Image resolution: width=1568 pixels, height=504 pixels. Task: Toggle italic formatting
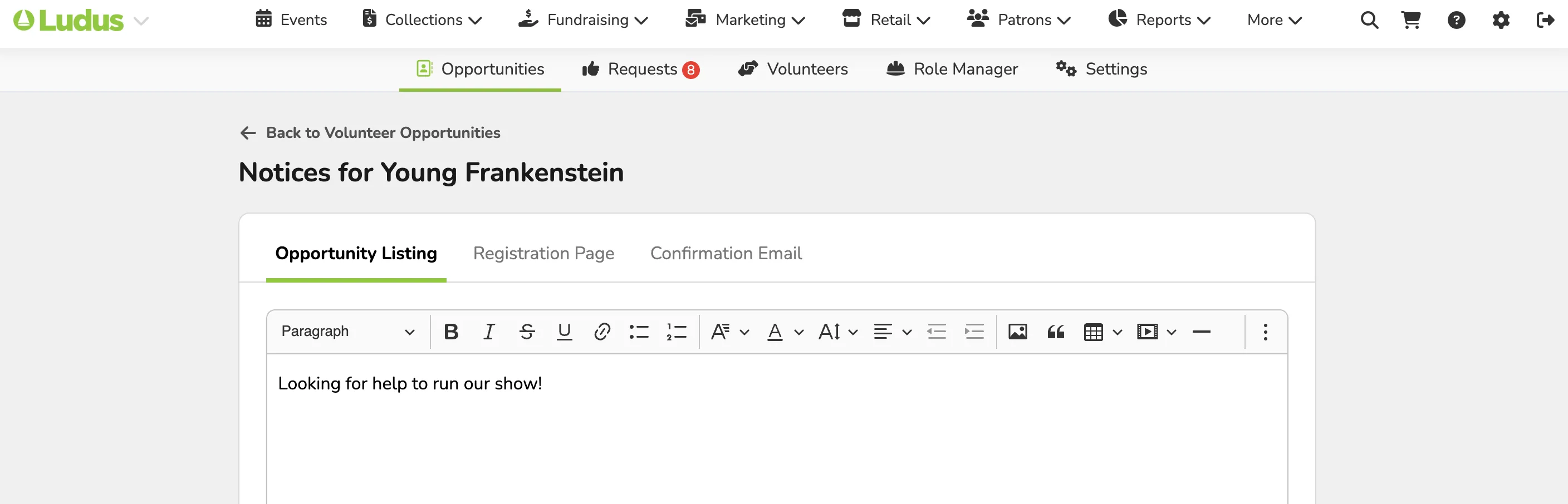tap(489, 332)
